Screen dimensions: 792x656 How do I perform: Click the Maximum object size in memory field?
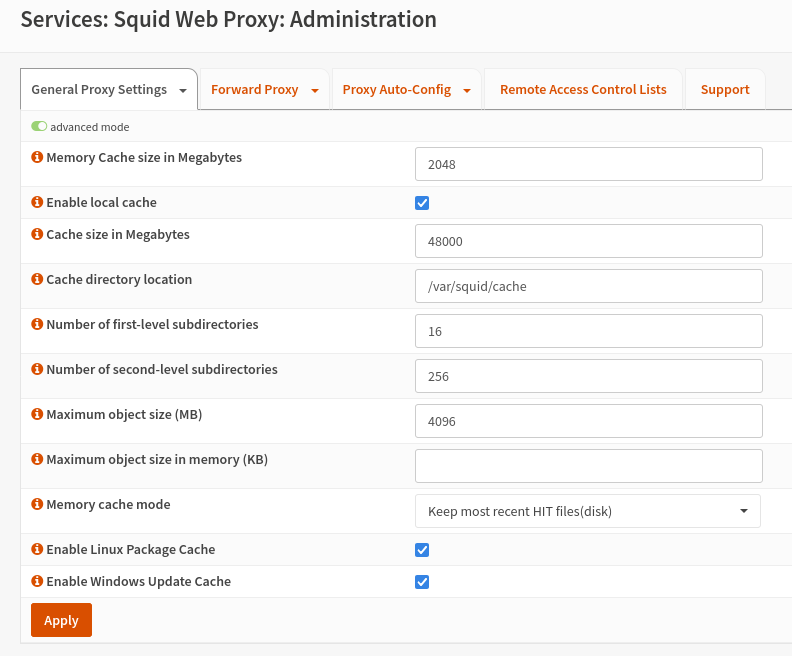click(588, 466)
